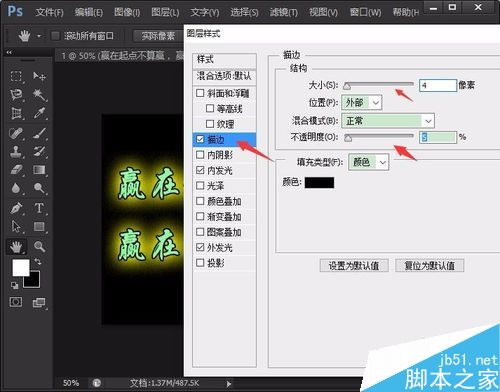The image size is (500, 392).
Task: Select the Brush tool
Action: pos(39,133)
